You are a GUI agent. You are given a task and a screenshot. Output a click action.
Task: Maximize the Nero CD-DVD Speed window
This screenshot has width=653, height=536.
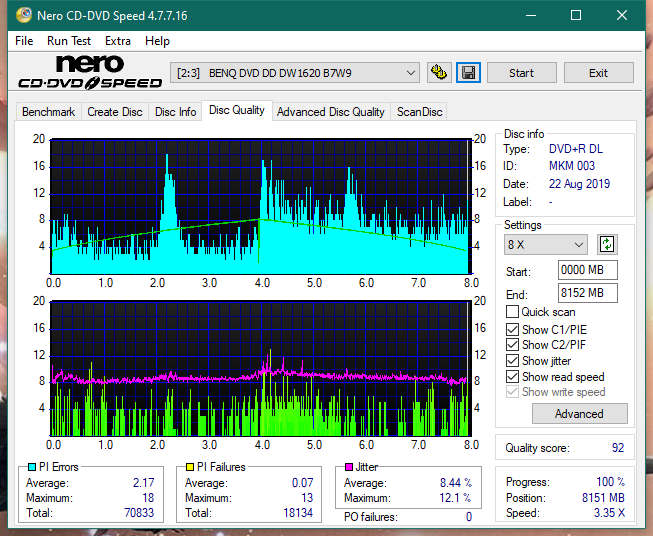(x=576, y=15)
